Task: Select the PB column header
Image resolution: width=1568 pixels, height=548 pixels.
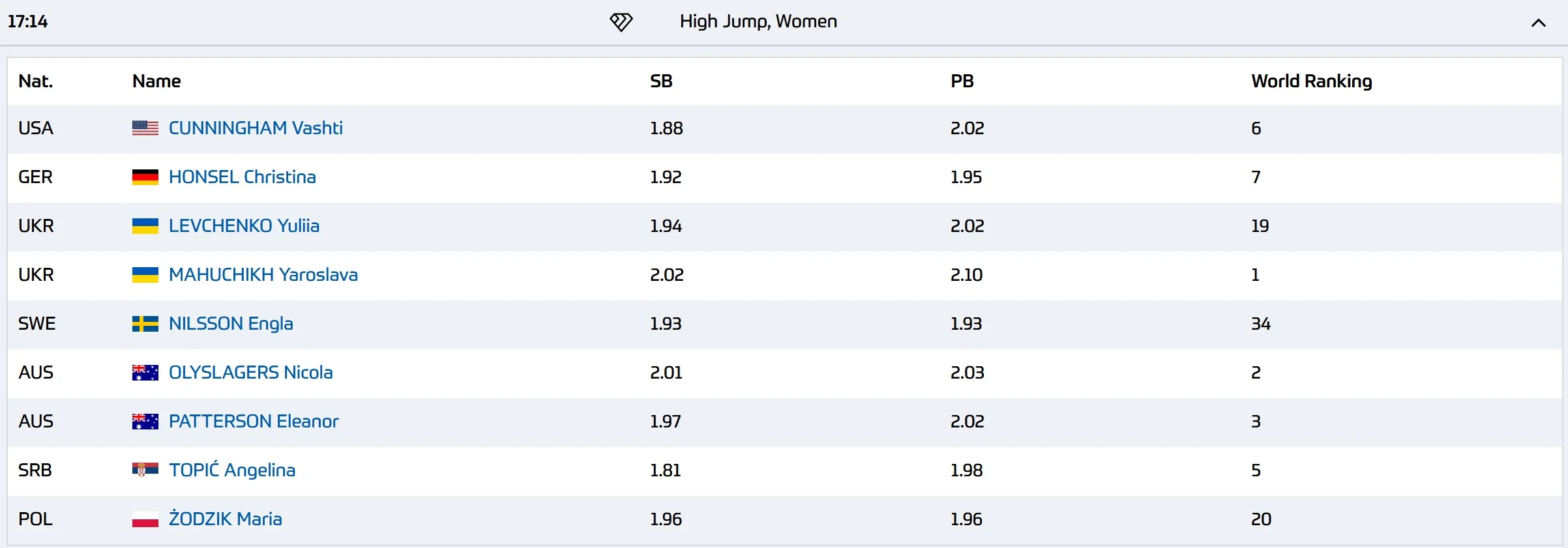Action: point(962,81)
